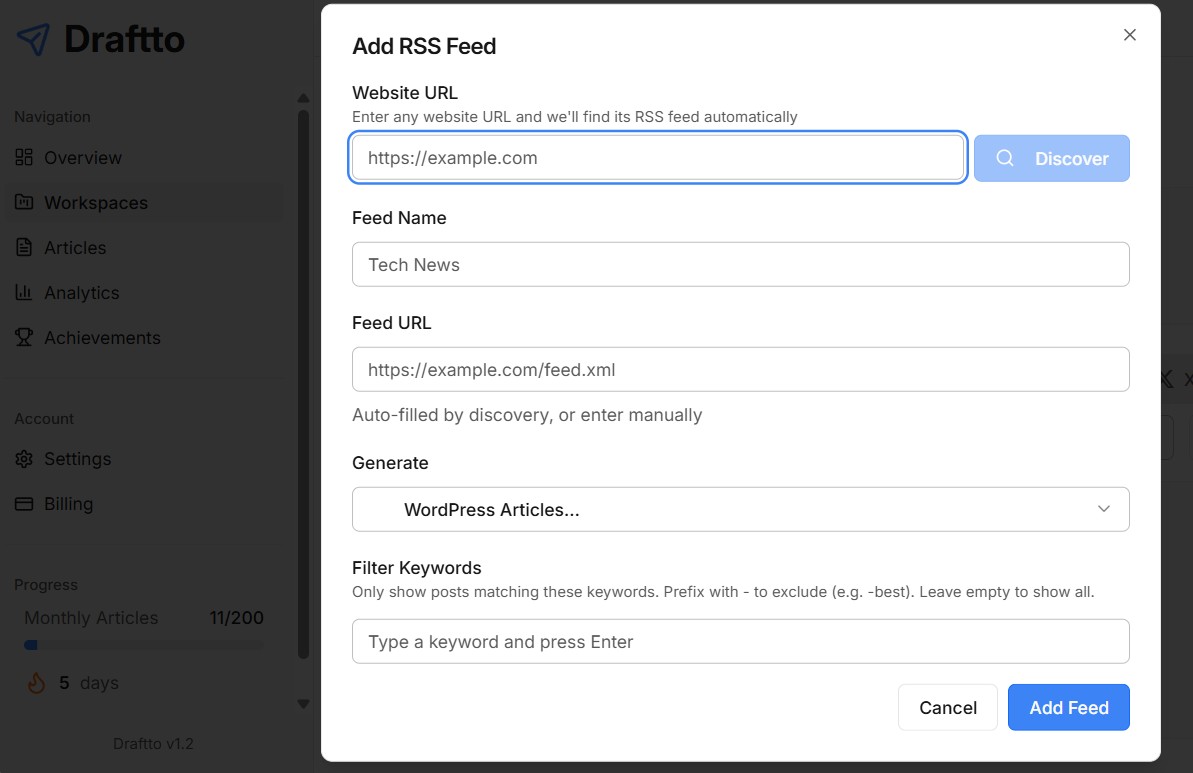
Task: Click the Workspaces folder icon
Action: point(24,202)
